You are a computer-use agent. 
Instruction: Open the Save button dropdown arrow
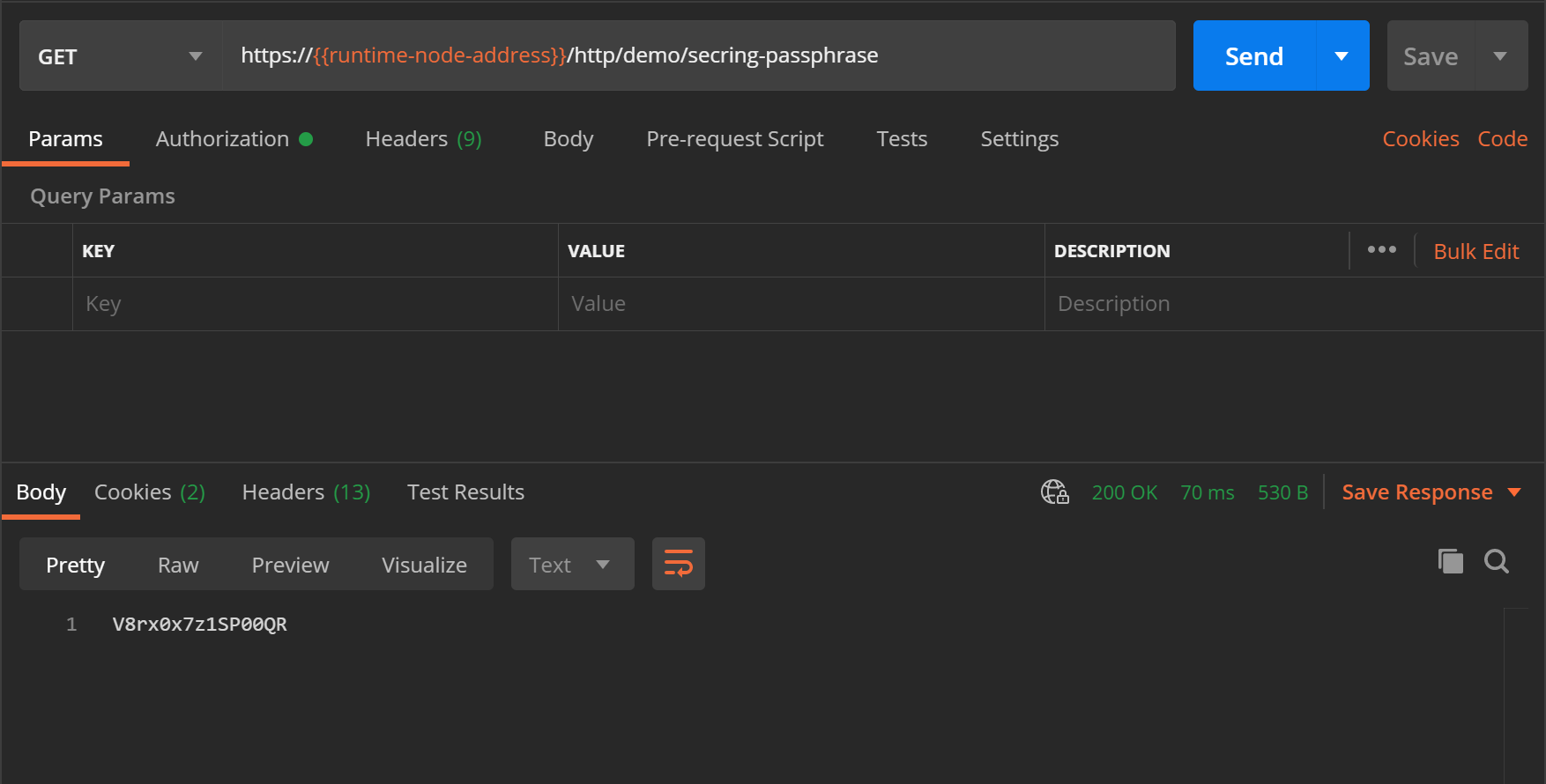pyautogui.click(x=1500, y=56)
